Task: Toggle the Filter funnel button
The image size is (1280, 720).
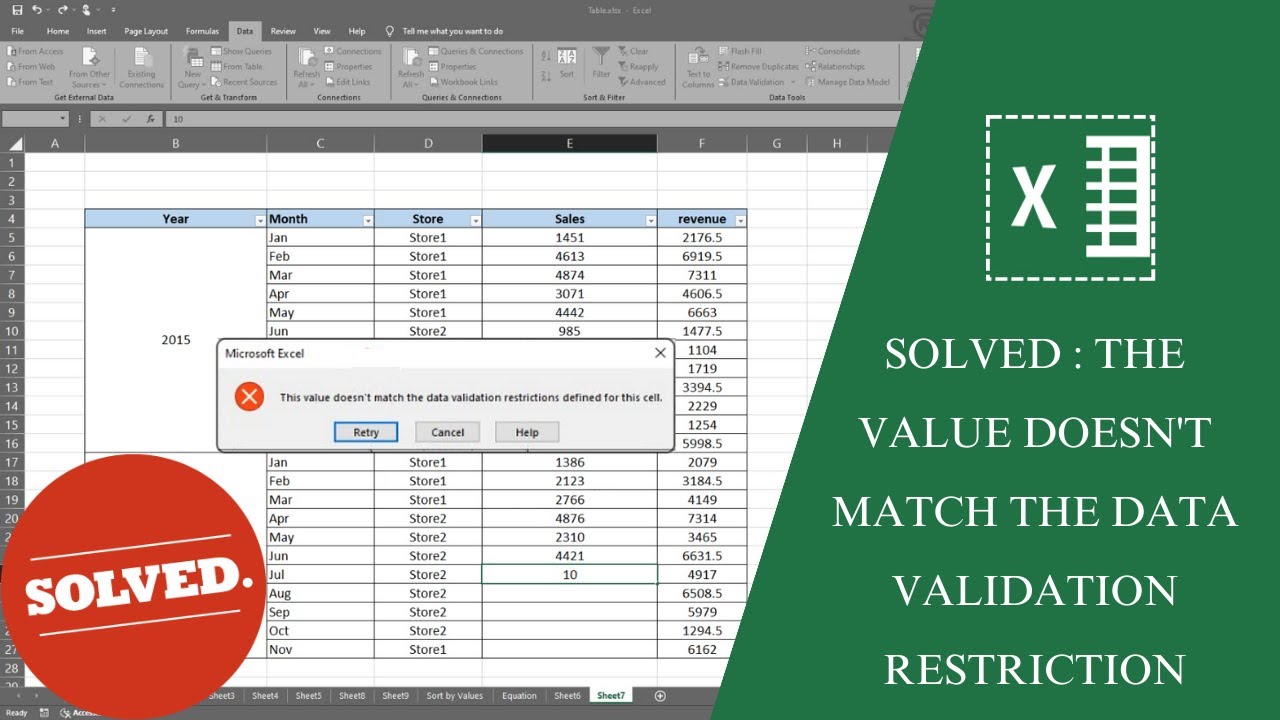Action: pyautogui.click(x=601, y=63)
